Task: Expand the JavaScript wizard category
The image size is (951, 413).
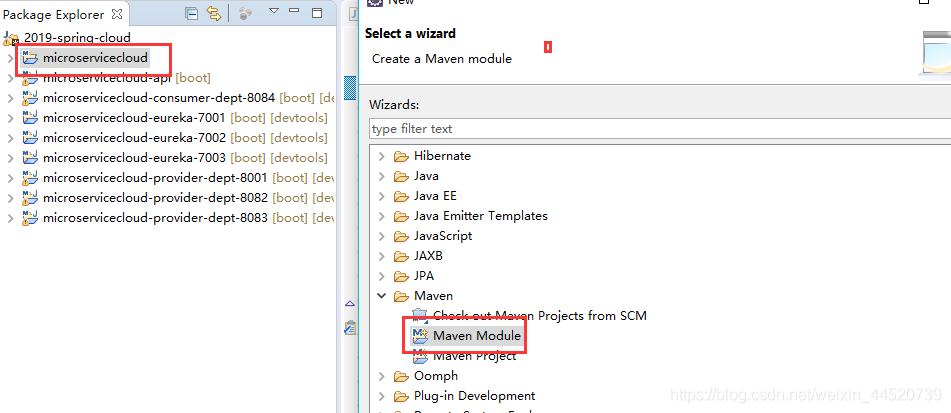Action: tap(381, 237)
